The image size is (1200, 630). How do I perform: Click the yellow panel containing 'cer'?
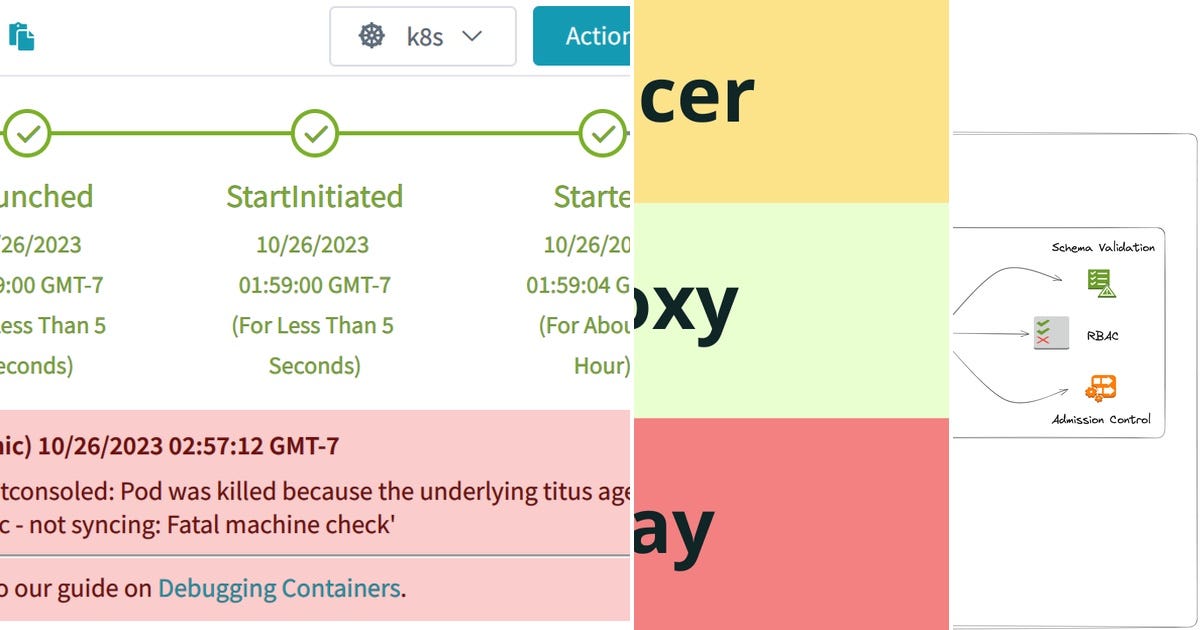tap(790, 100)
